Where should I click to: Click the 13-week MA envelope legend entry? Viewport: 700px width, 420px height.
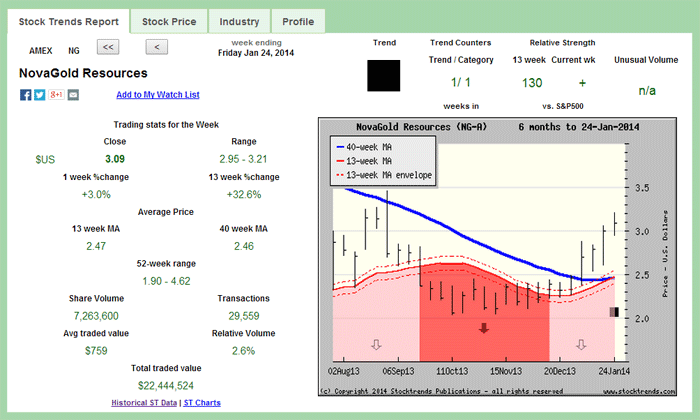[384, 175]
